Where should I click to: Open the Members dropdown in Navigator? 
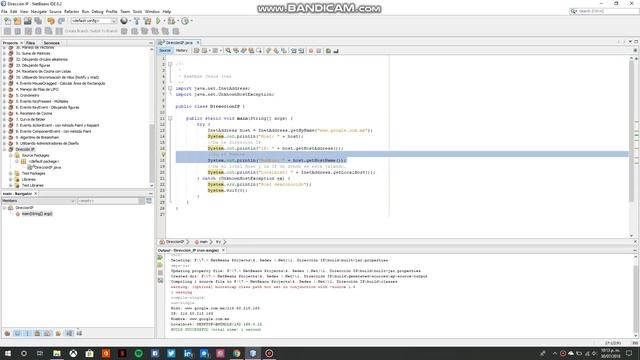pyautogui.click(x=38, y=201)
